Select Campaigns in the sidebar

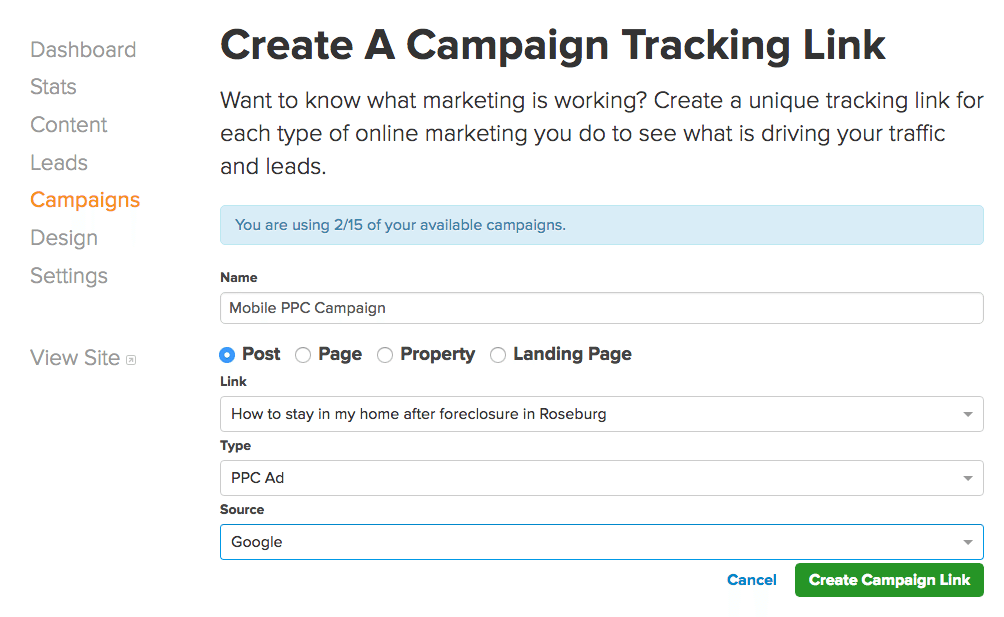(85, 200)
